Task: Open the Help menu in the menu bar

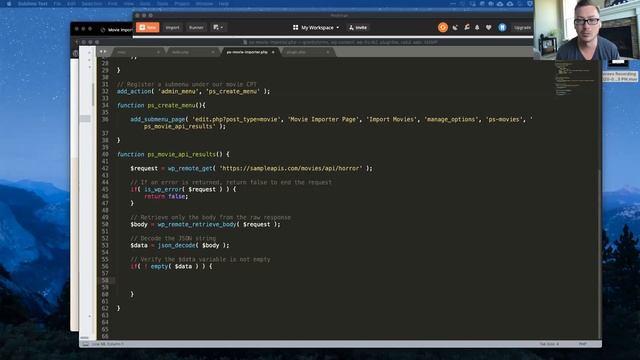Action: click(x=224, y=4)
